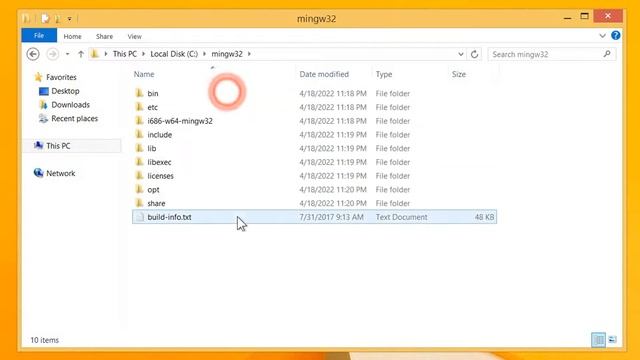Viewport: 640px width, 360px height.
Task: Maximize the mingw32 window
Action: 584,17
